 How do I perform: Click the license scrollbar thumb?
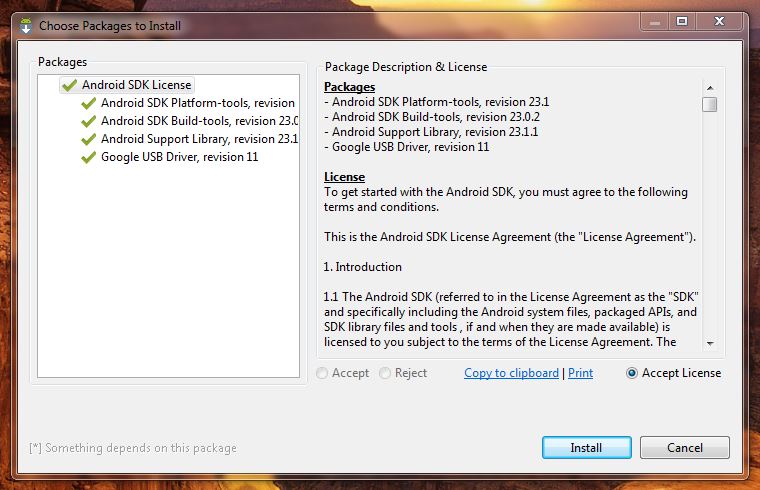(710, 104)
